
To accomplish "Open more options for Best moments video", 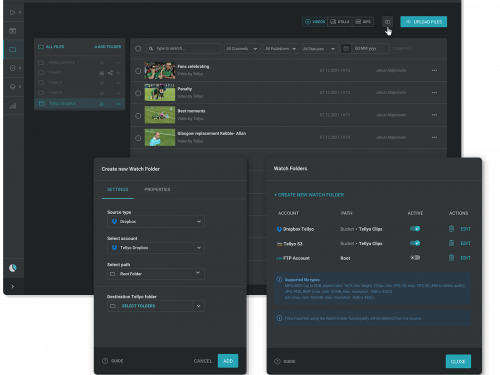I will [x=434, y=115].
